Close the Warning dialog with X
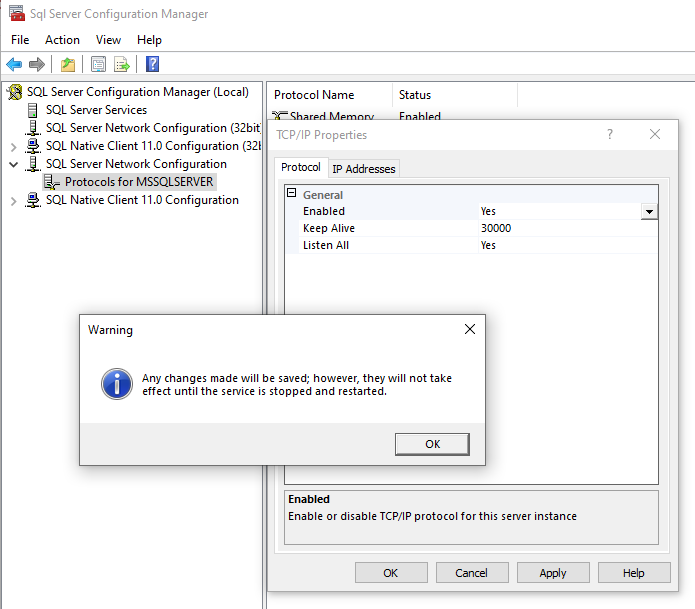This screenshot has width=695, height=609. tap(470, 329)
